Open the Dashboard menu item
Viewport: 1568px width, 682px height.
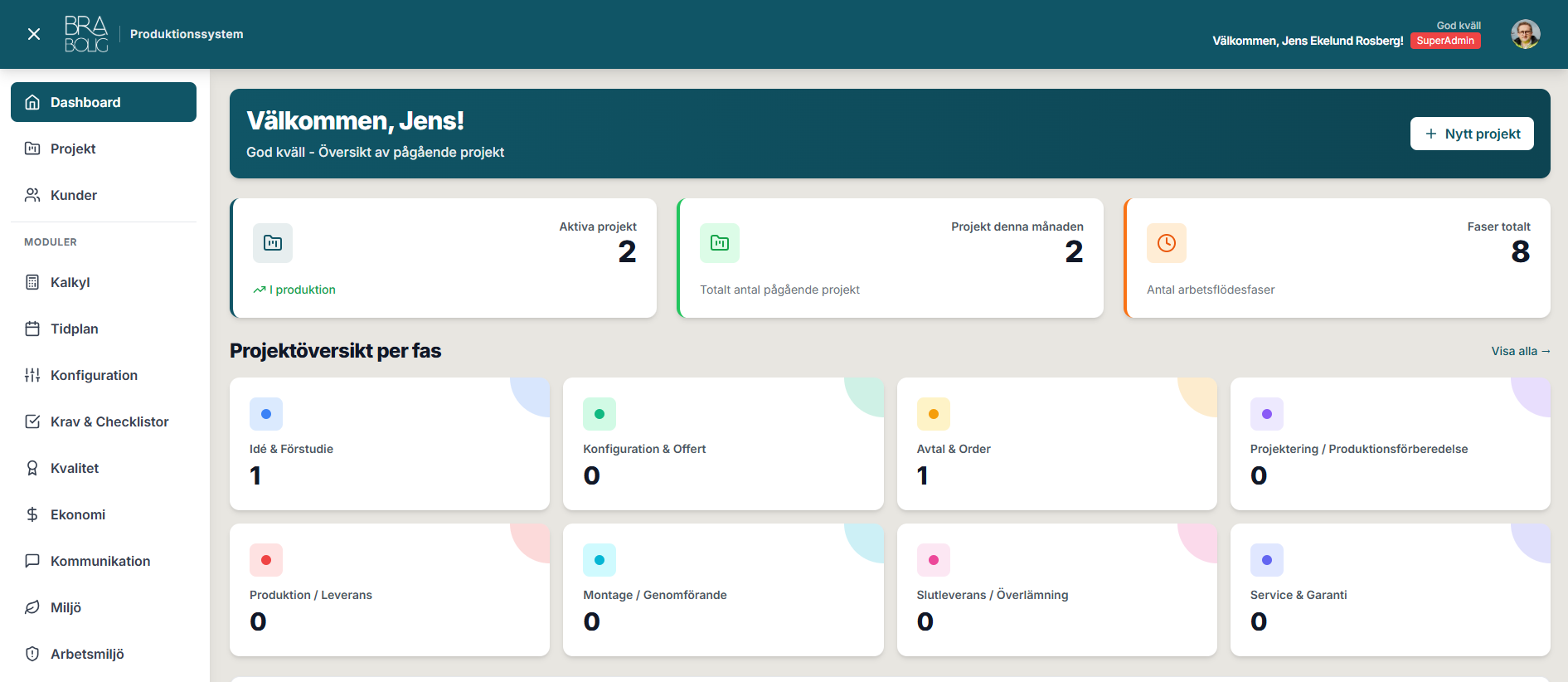point(104,102)
